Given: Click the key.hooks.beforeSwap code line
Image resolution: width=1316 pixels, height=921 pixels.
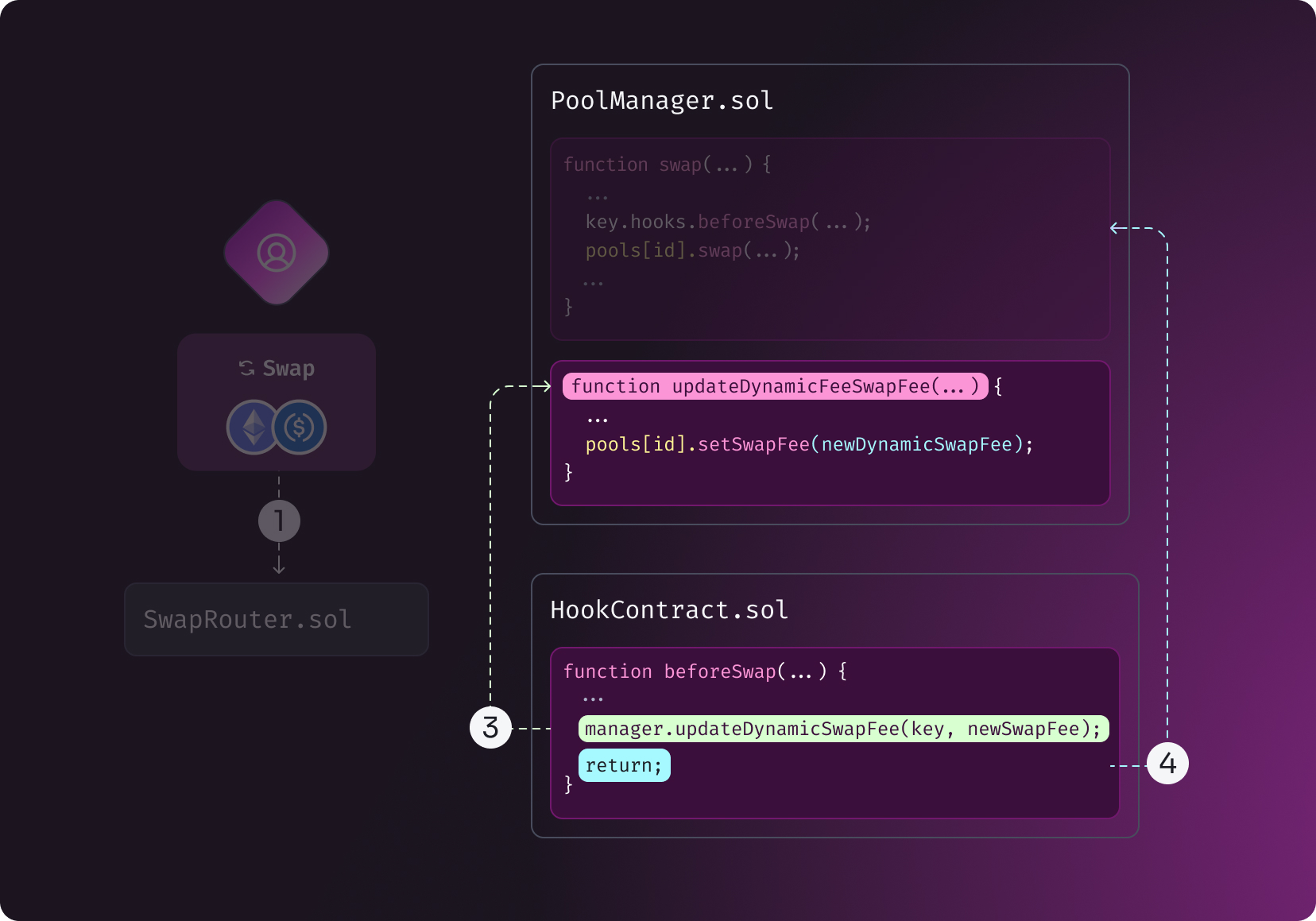Looking at the screenshot, I should click(x=727, y=222).
